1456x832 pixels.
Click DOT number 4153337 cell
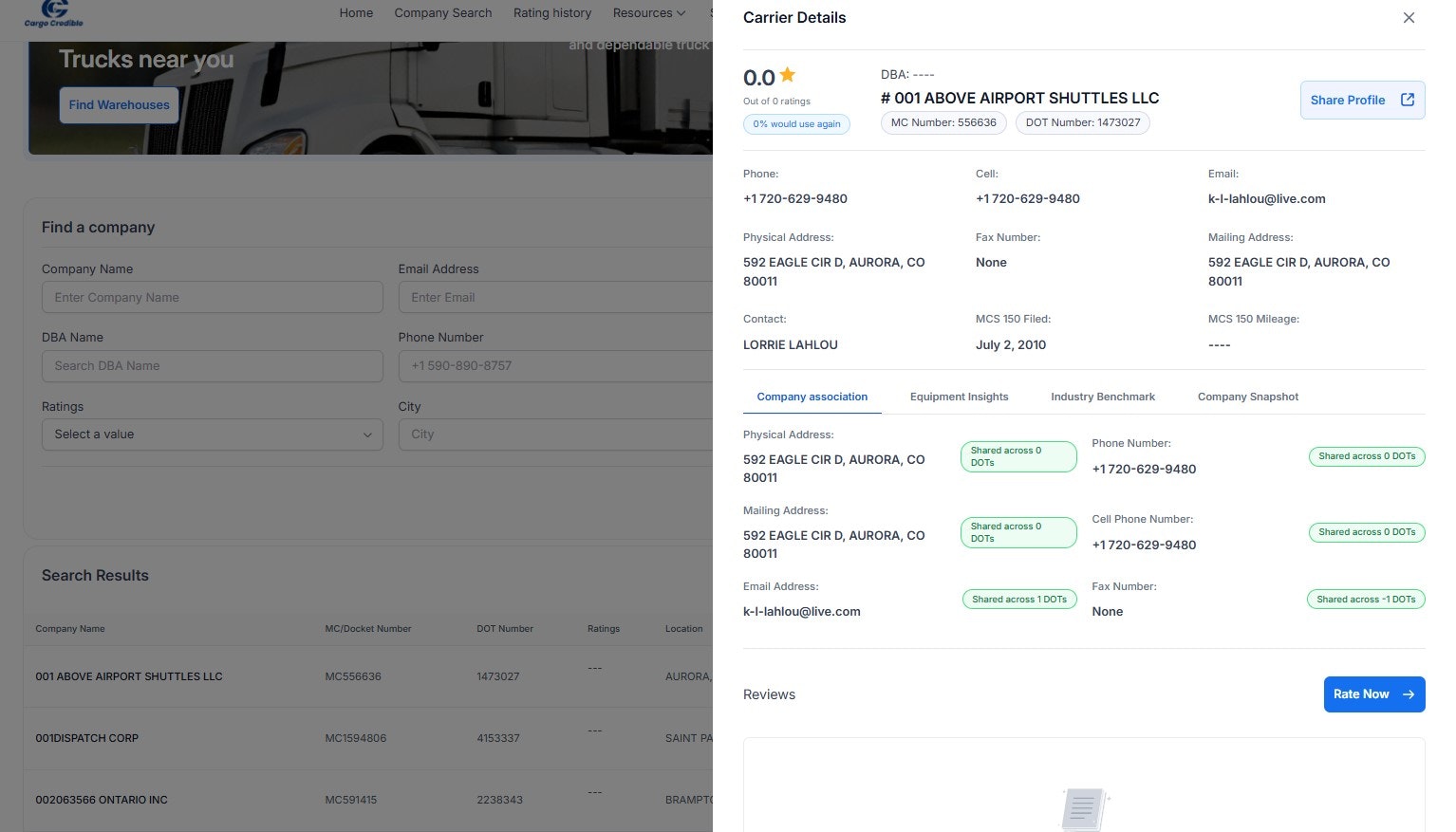pos(498,738)
